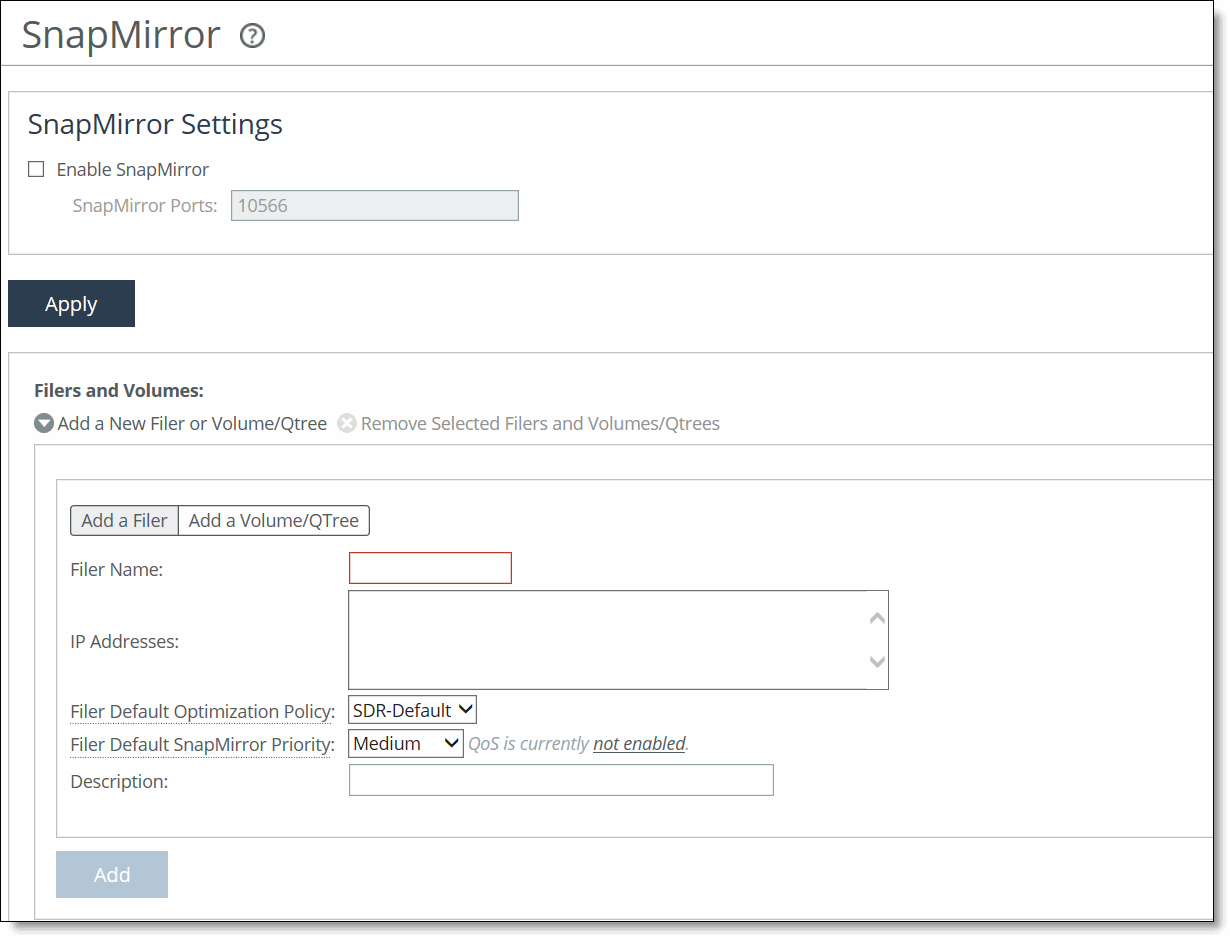
Task: Open the Filer Default Optimization Policy dropdown
Action: [412, 709]
